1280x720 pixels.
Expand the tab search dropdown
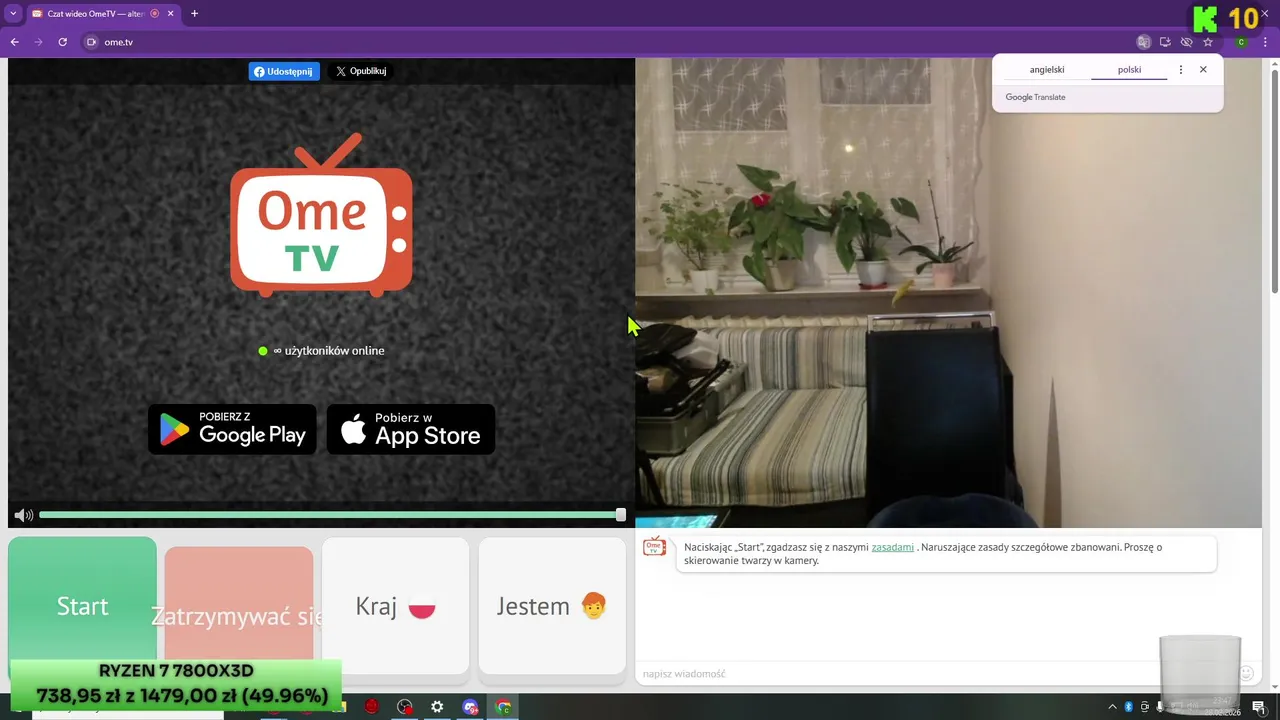[13, 14]
